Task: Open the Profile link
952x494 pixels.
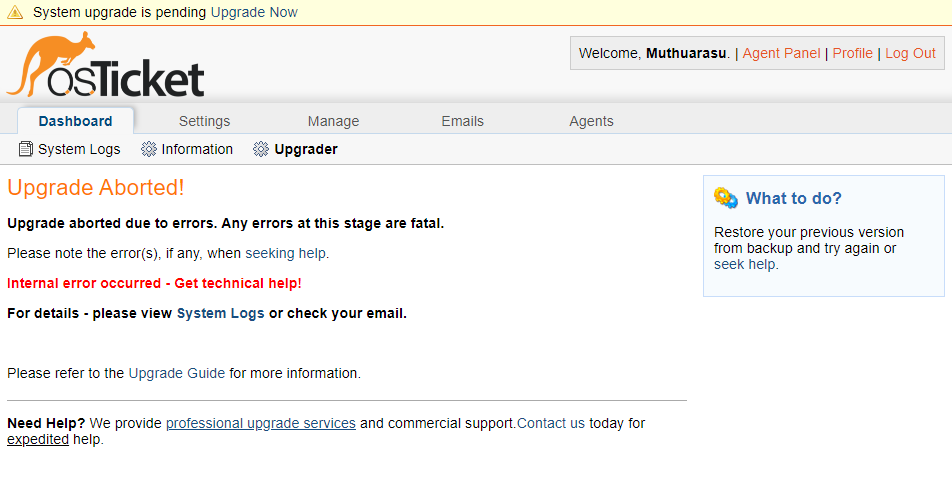Action: point(852,53)
